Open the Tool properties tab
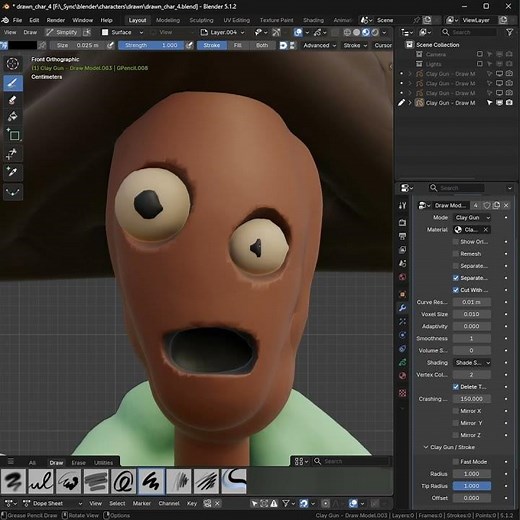This screenshot has height=520, width=520. pos(402,205)
